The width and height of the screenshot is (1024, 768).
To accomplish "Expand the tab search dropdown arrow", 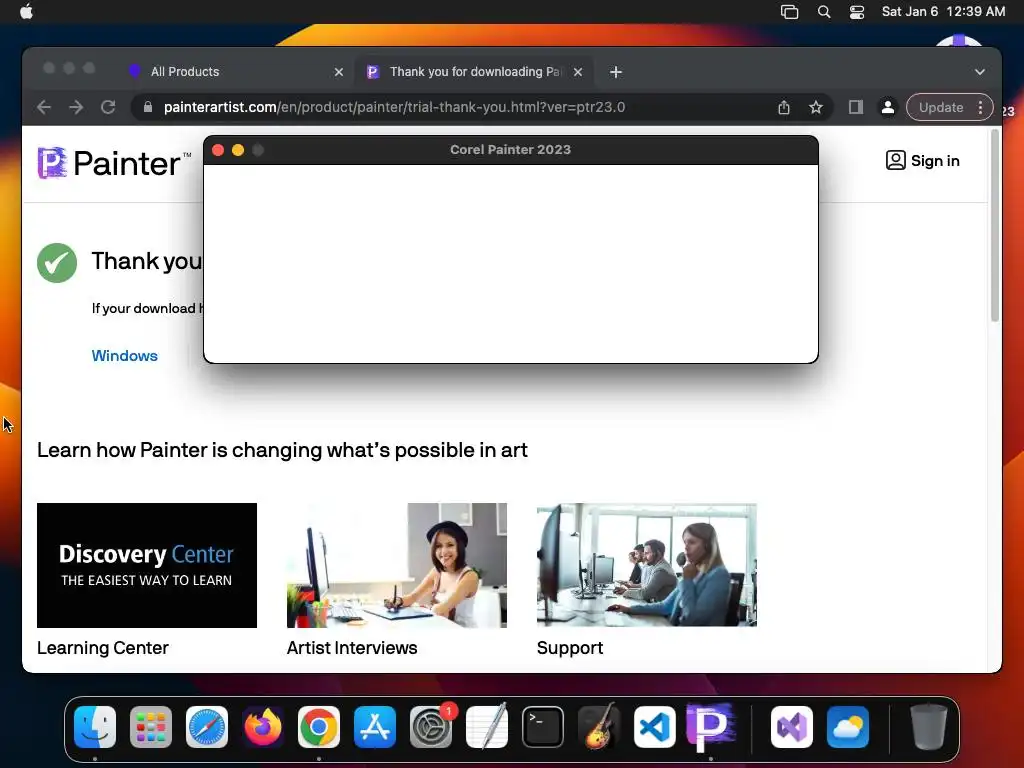I will click(979, 72).
